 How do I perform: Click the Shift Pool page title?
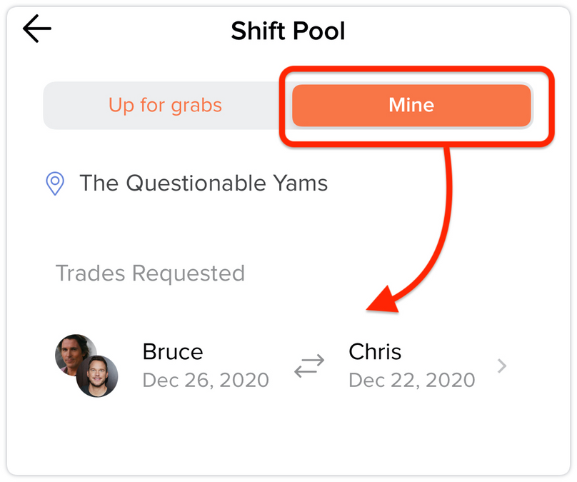(288, 31)
